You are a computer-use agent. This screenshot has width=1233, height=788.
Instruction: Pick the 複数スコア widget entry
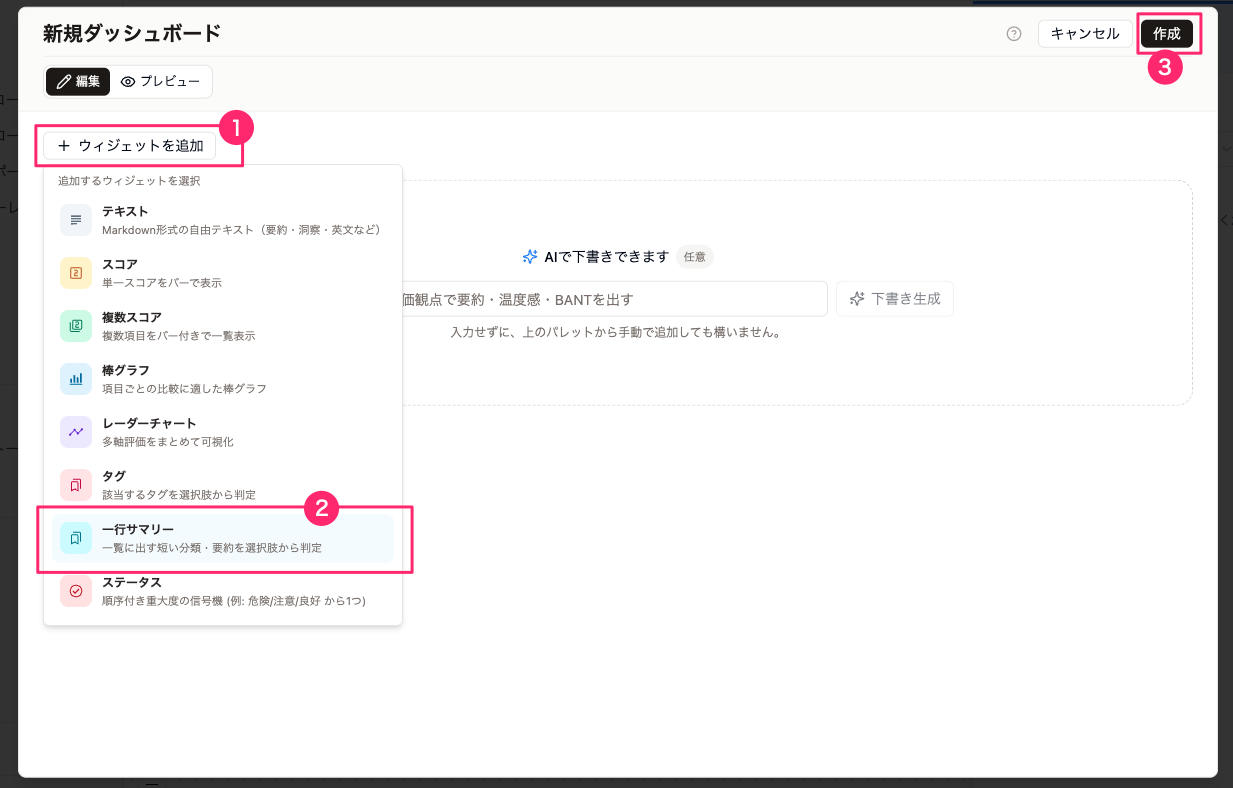pos(223,326)
